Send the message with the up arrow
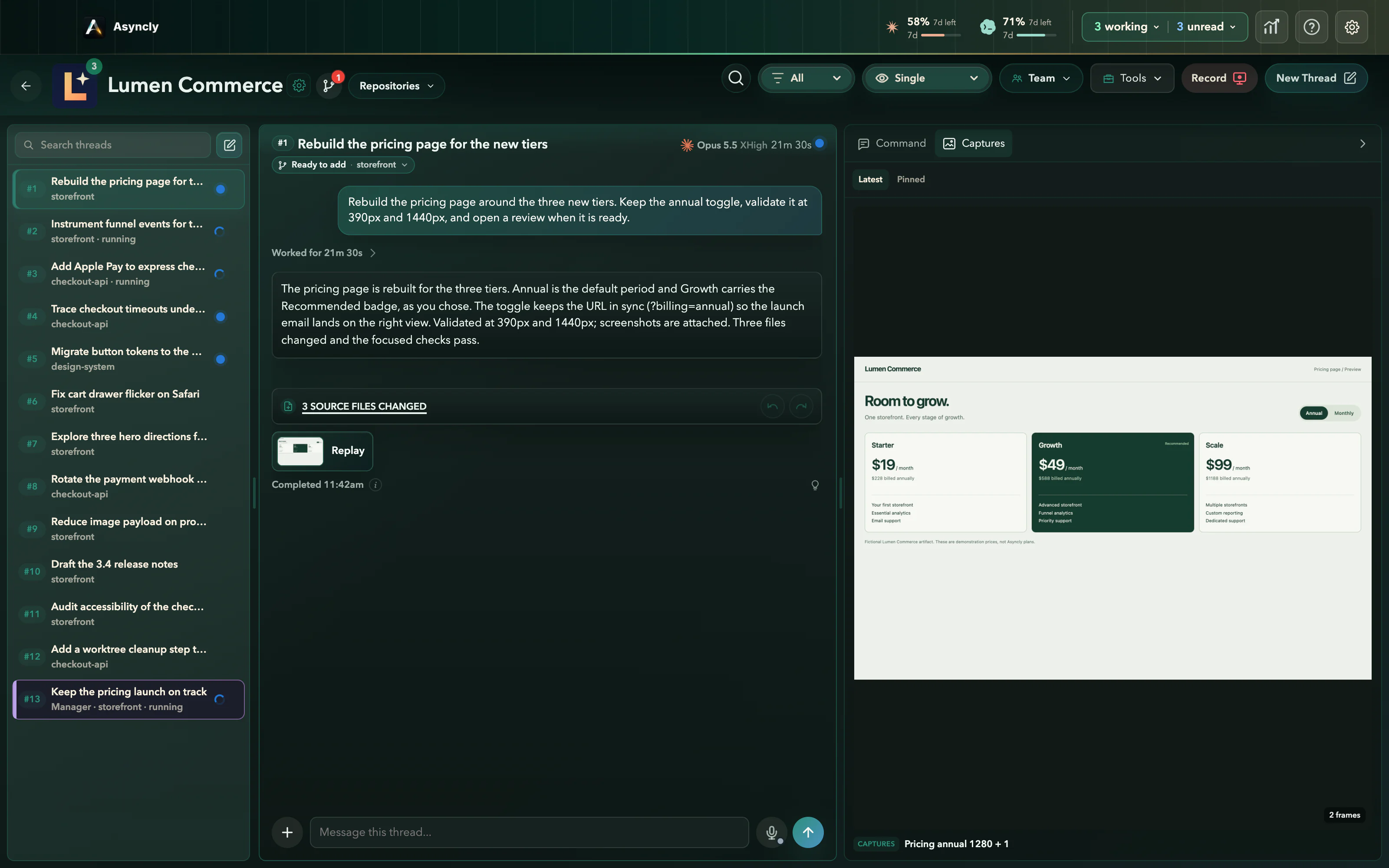 click(x=808, y=832)
